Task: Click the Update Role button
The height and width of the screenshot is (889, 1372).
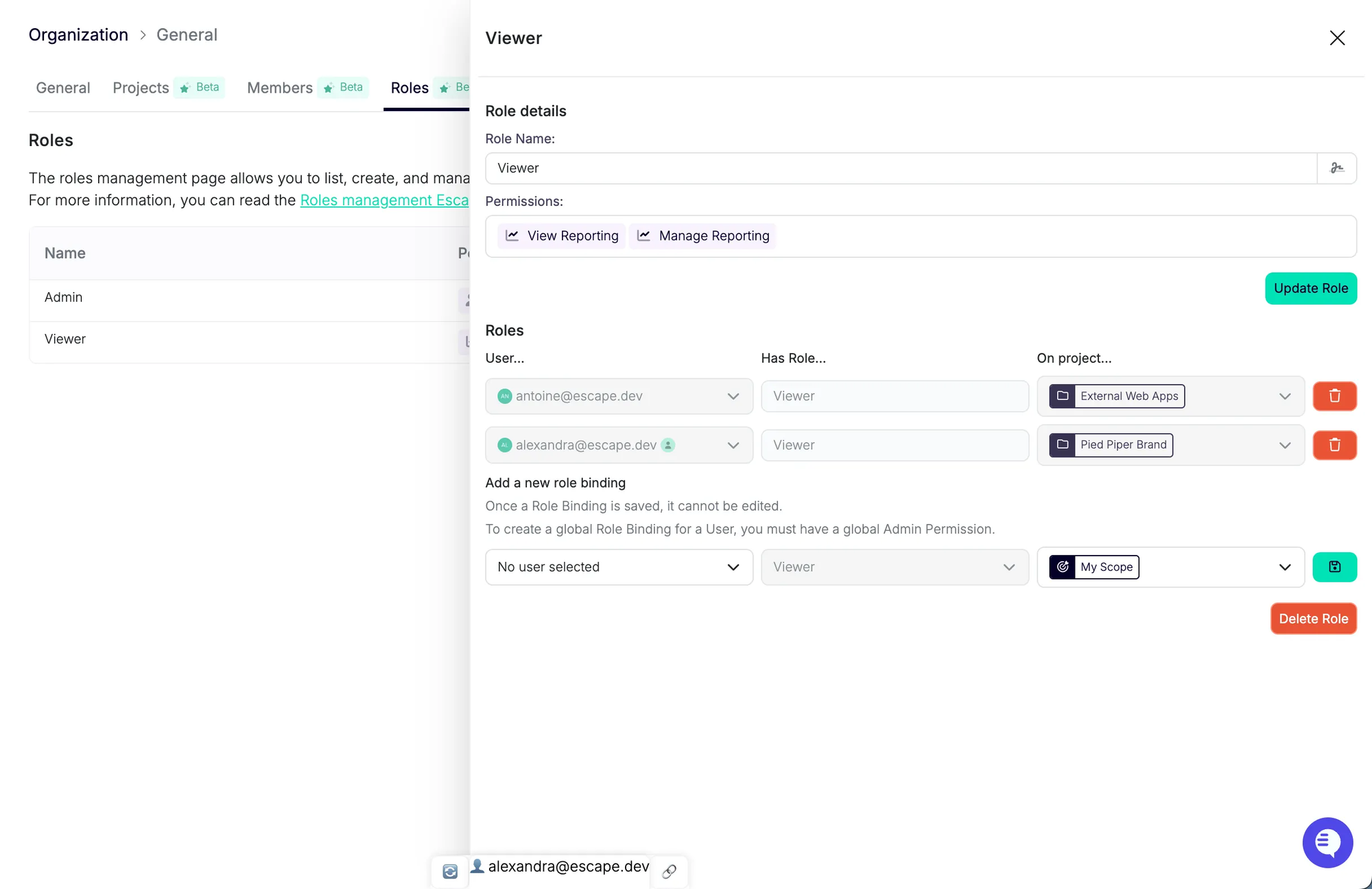Action: pyautogui.click(x=1310, y=288)
